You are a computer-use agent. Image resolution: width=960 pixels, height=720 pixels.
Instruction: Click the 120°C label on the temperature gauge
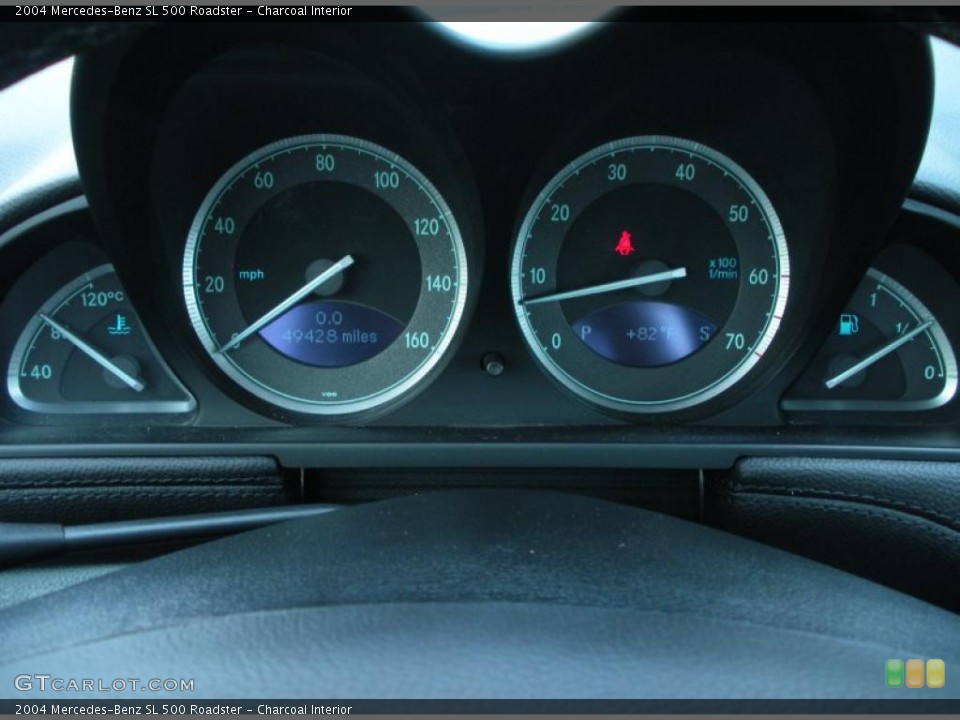click(x=102, y=299)
